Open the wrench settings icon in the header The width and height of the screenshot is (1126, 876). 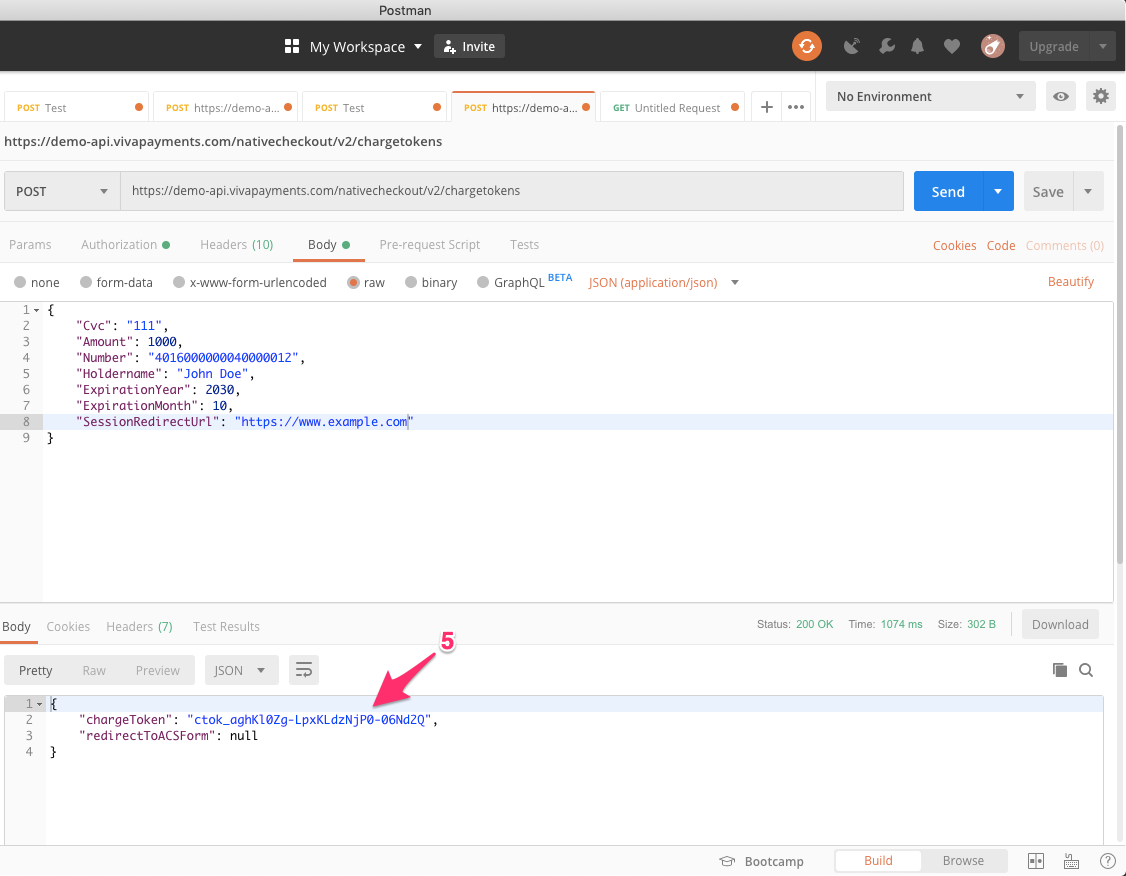coord(887,47)
